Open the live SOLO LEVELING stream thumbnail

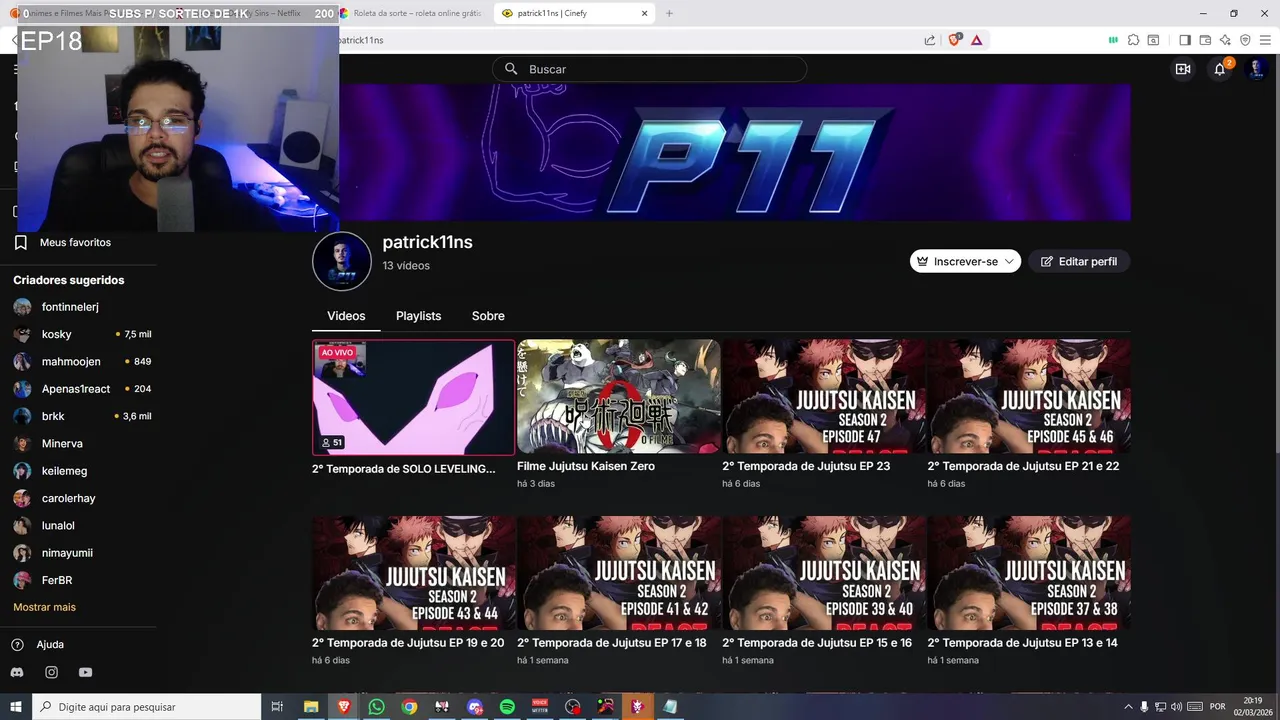(x=414, y=397)
